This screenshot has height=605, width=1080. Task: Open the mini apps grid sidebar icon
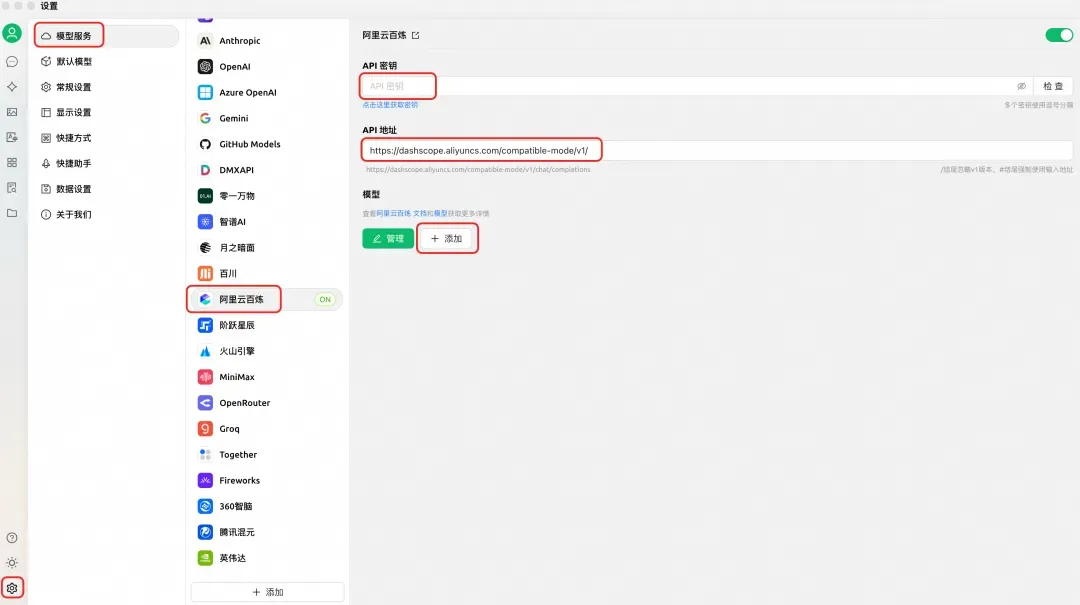point(12,163)
